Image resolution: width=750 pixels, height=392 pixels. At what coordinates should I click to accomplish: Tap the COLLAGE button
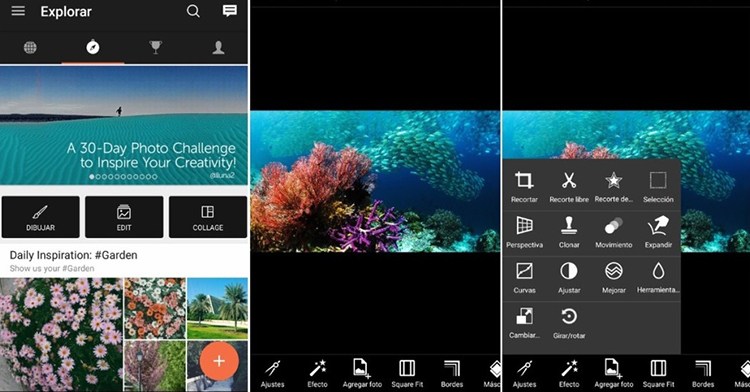tap(208, 217)
